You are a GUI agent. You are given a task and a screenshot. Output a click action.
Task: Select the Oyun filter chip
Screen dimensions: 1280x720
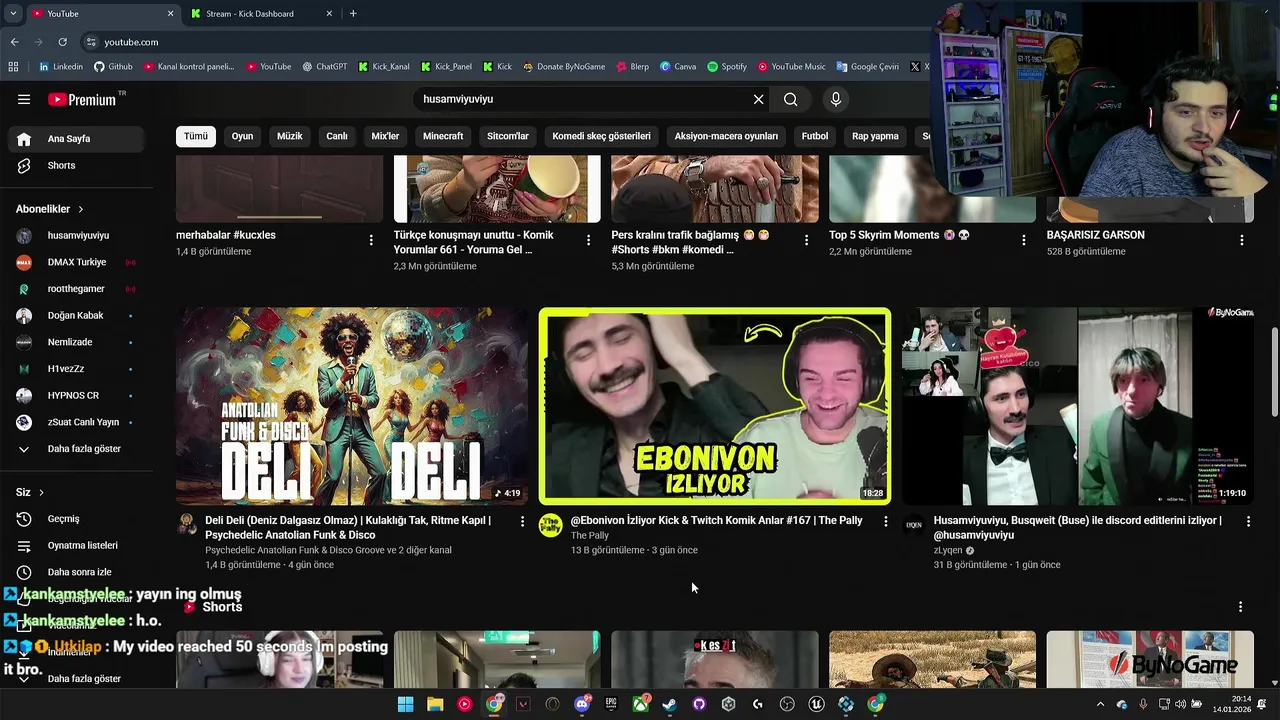point(243,136)
